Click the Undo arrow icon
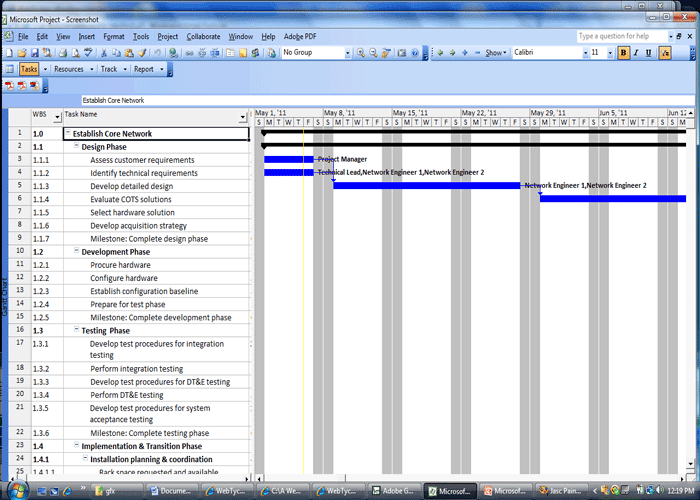 click(157, 53)
